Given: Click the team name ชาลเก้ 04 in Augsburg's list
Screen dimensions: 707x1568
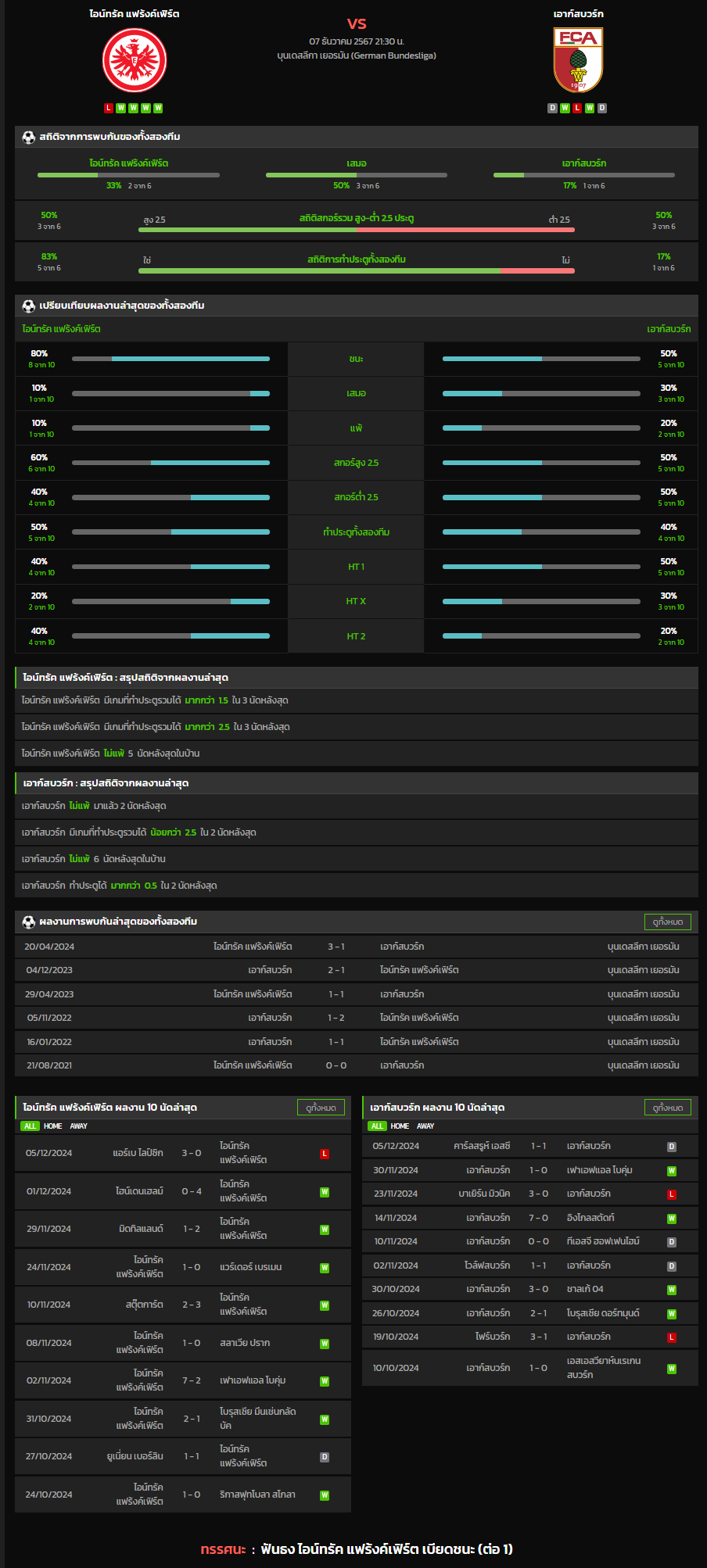Looking at the screenshot, I should (585, 1289).
